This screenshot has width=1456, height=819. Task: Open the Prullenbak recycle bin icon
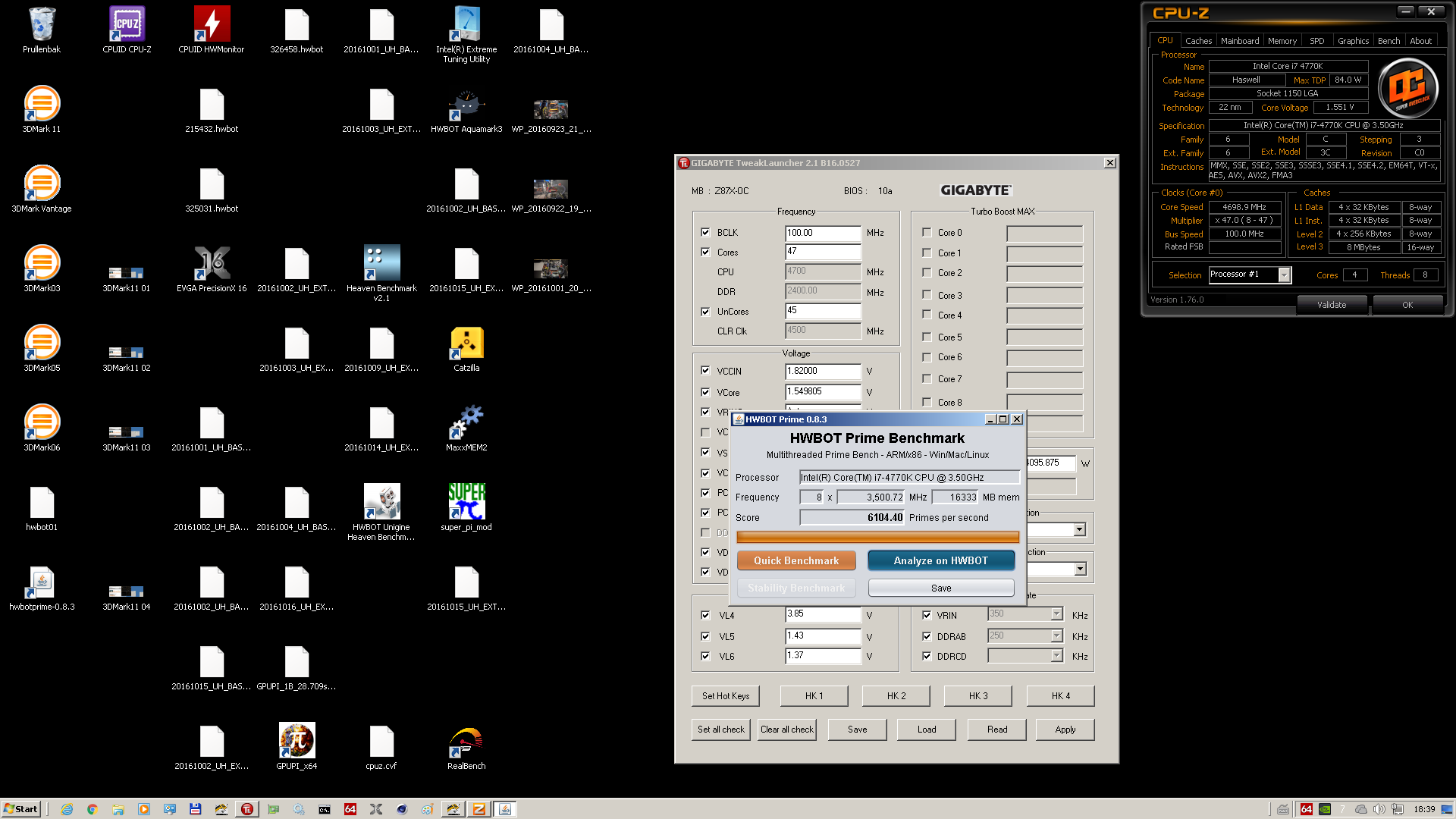point(42,30)
